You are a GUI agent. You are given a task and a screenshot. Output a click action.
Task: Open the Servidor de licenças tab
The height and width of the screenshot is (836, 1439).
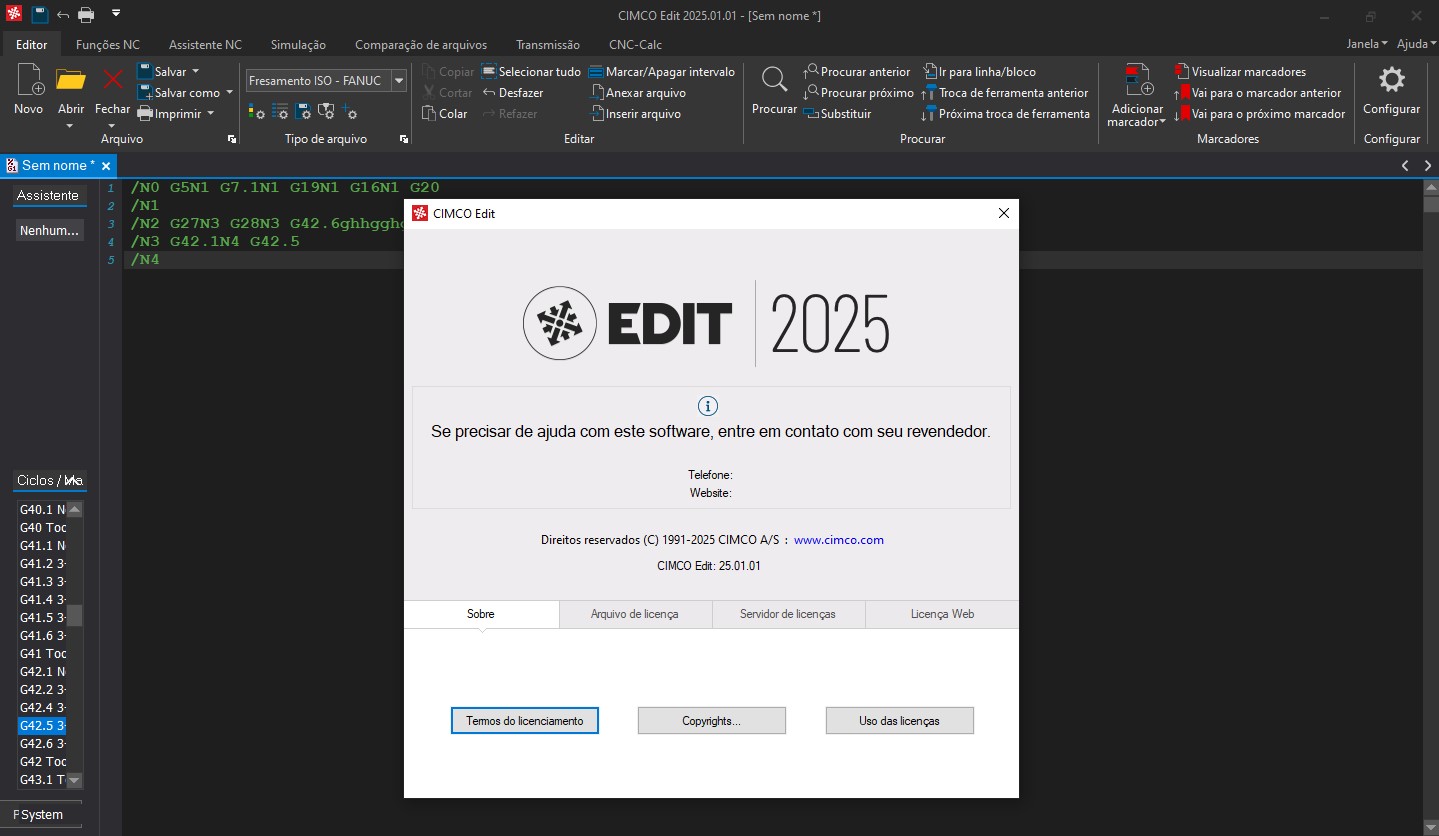[x=788, y=614]
